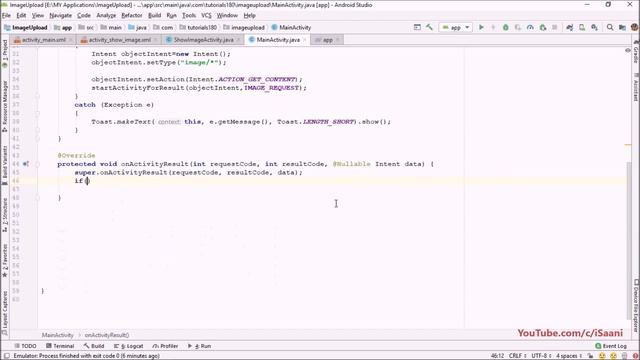Click Apply Changes icon next to Run

(x=493, y=27)
